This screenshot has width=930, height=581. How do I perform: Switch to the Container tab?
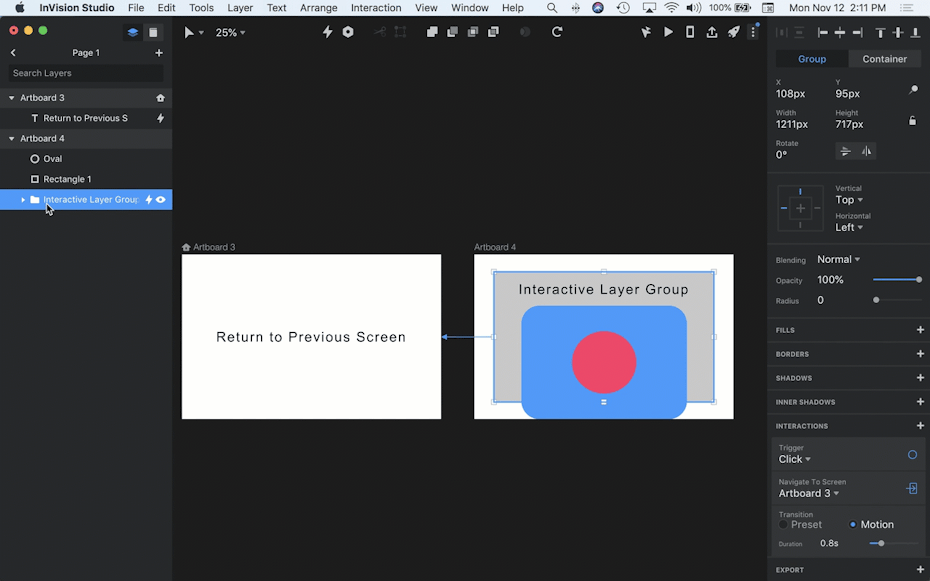coord(884,59)
